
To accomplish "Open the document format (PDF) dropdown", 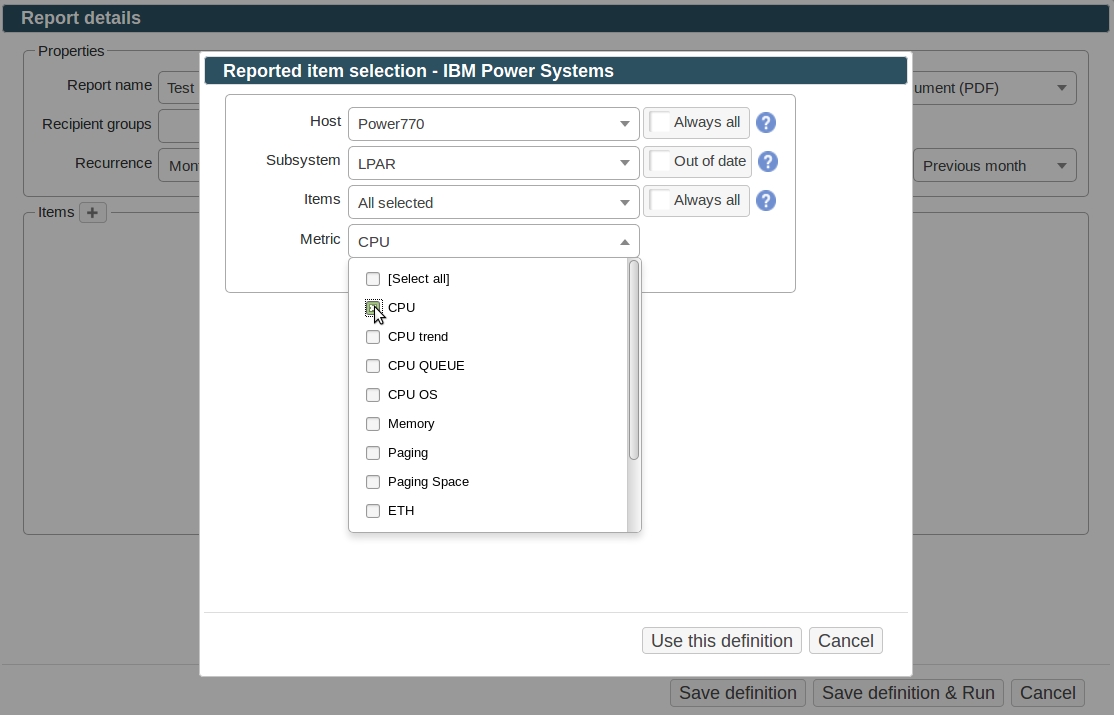I will pos(993,88).
